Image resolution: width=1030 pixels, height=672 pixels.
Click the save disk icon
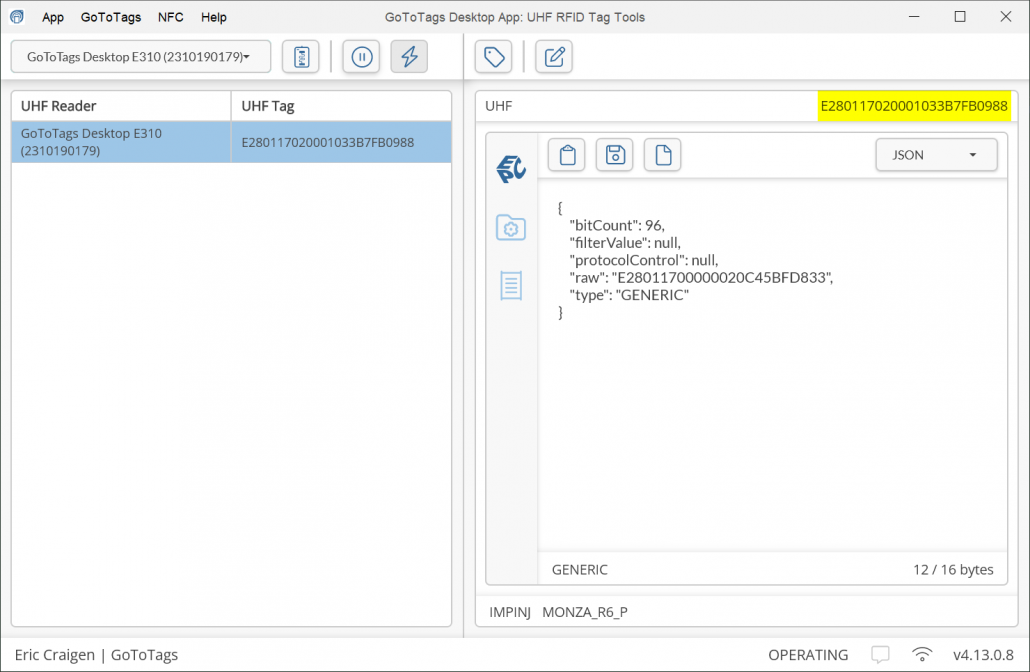pyautogui.click(x=615, y=155)
